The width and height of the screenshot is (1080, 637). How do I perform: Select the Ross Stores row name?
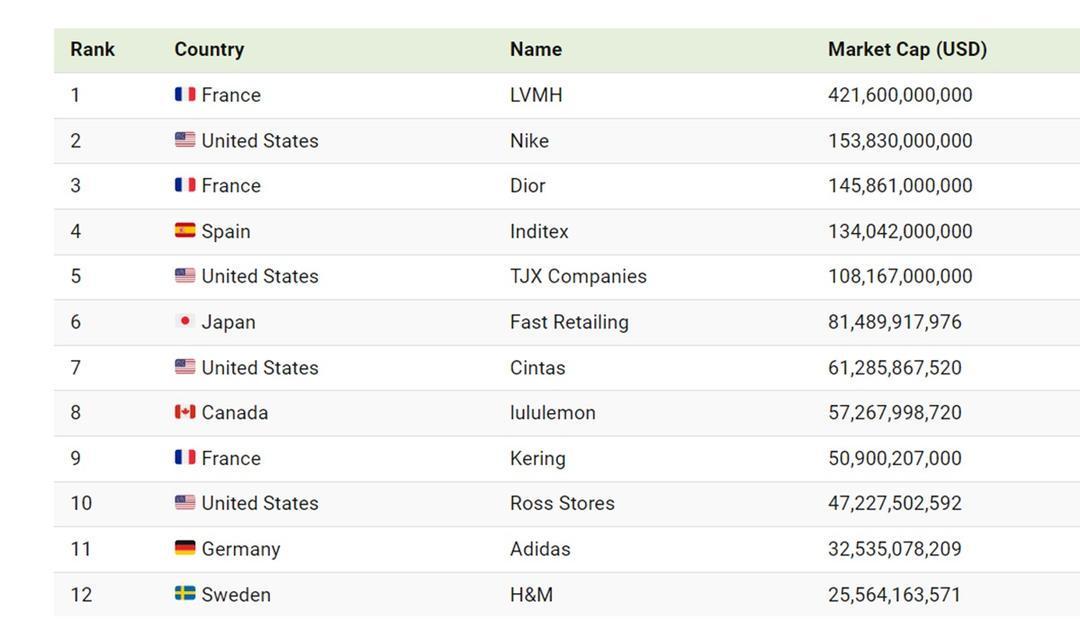click(x=562, y=503)
